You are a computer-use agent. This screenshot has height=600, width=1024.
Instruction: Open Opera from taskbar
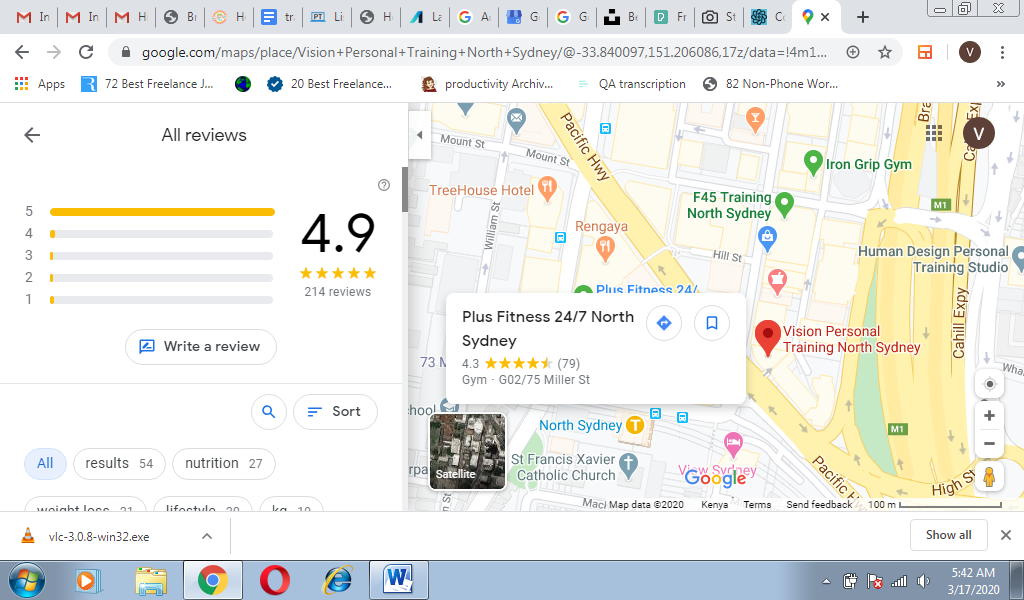[275, 580]
